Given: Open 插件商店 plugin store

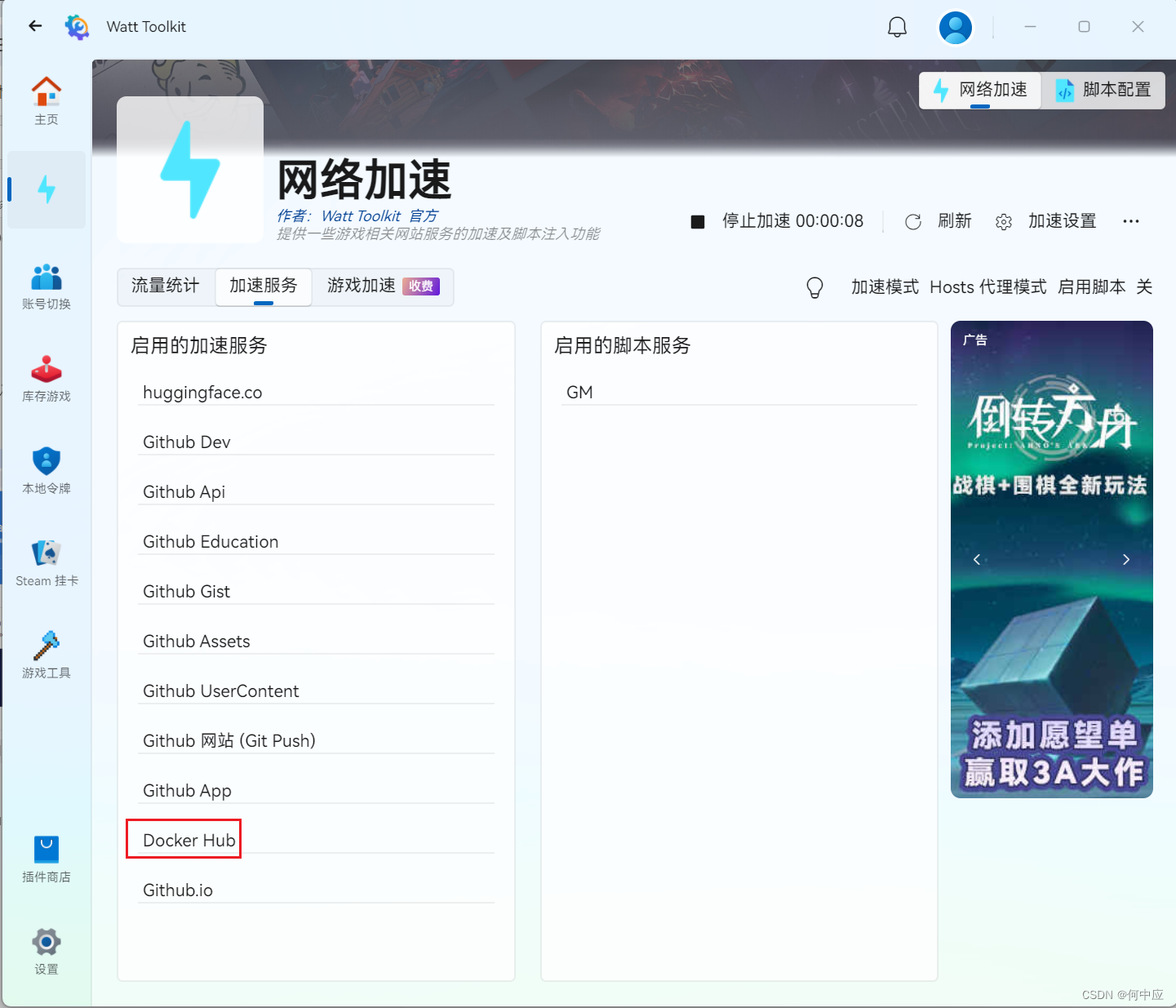Looking at the screenshot, I should (x=47, y=859).
